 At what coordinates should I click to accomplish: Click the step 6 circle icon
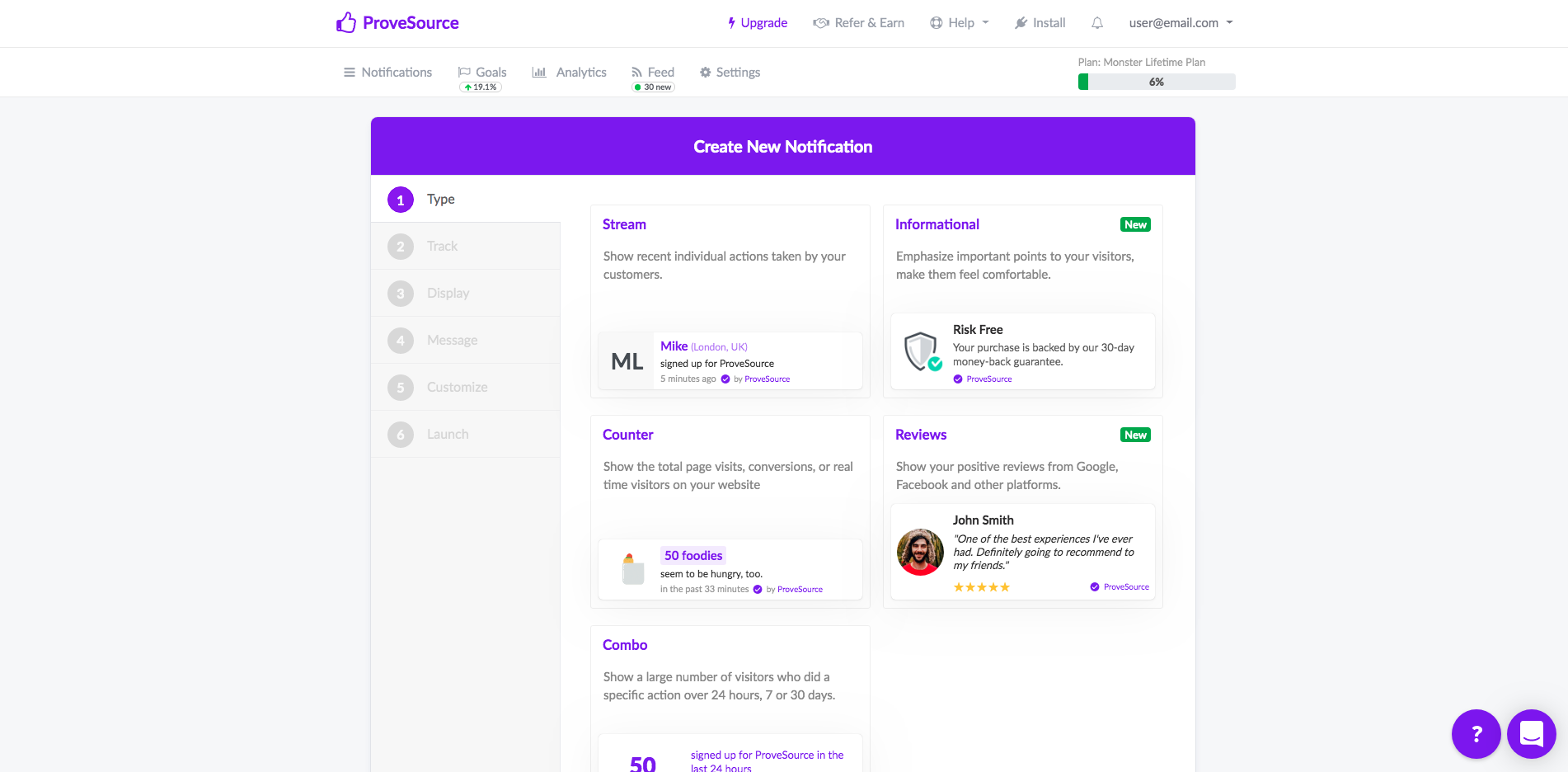coord(401,435)
